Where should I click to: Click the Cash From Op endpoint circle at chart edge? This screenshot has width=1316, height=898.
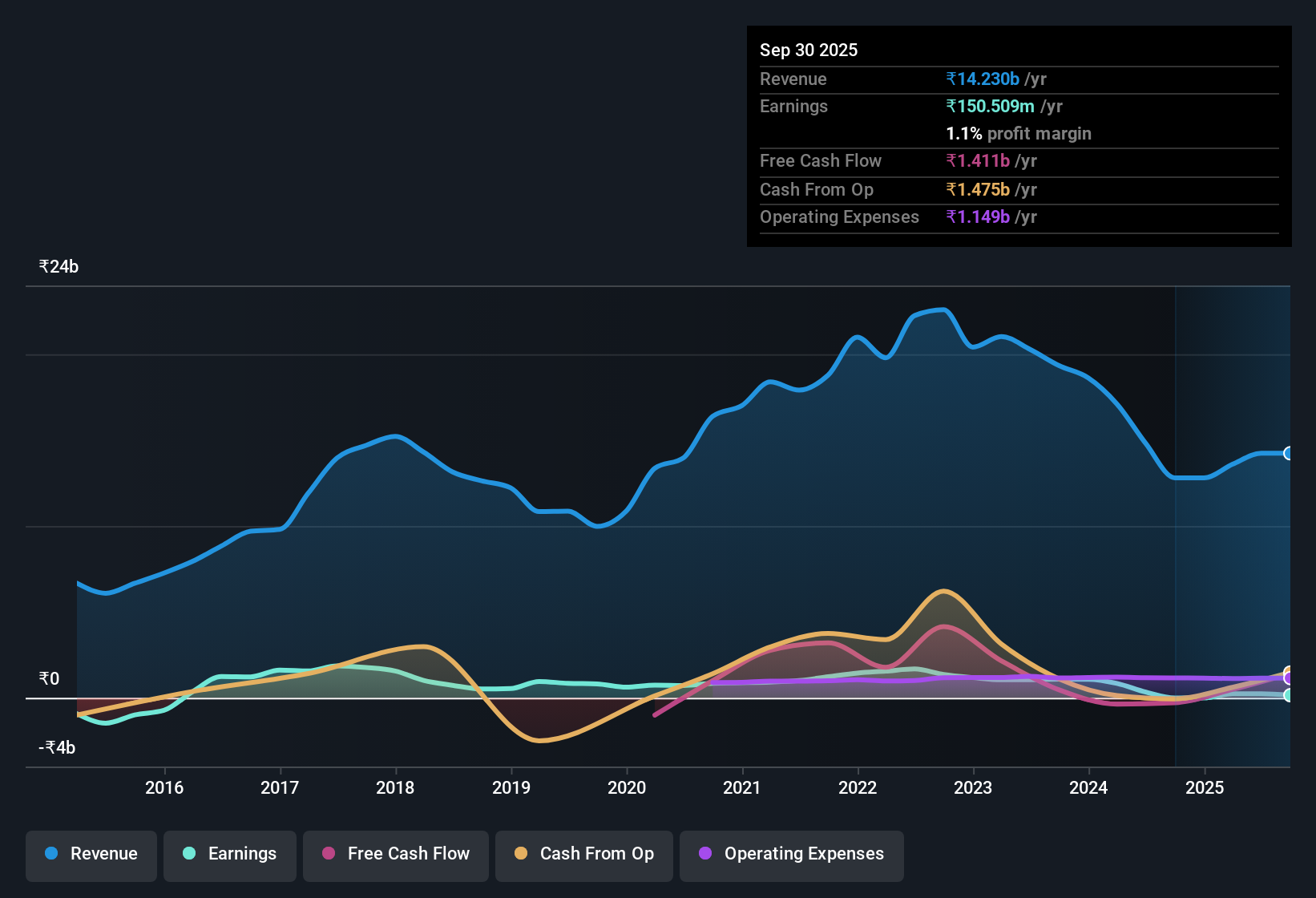(x=1289, y=671)
